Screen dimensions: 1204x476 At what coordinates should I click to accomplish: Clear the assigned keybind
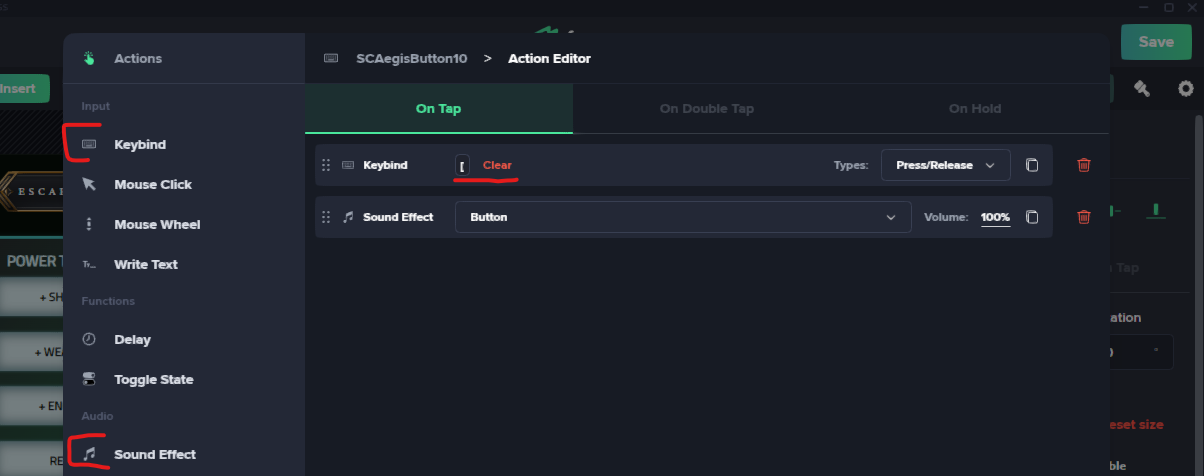(497, 165)
